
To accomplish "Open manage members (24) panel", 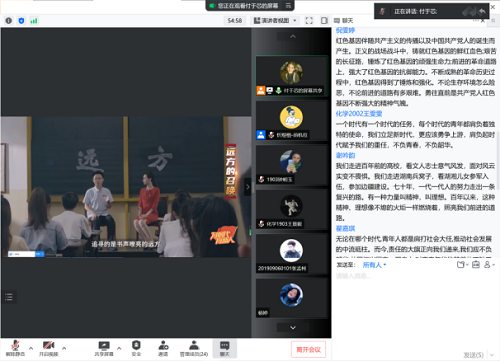I will point(194,348).
